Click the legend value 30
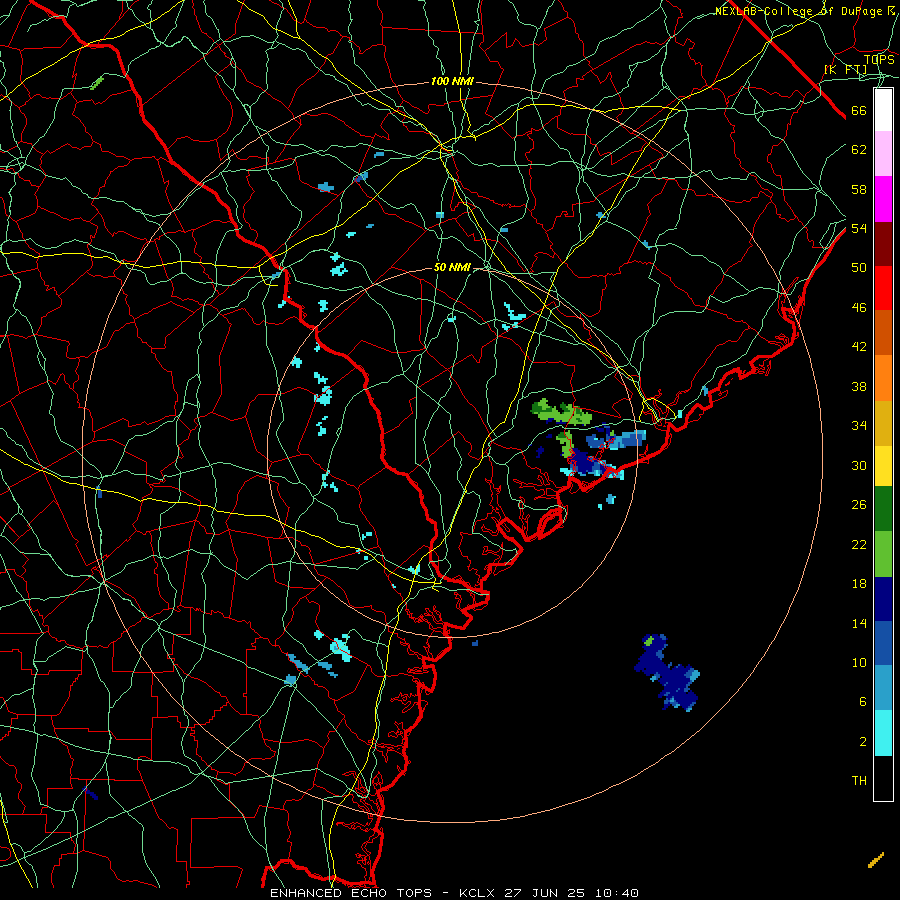Screen dimensions: 900x900 (859, 465)
